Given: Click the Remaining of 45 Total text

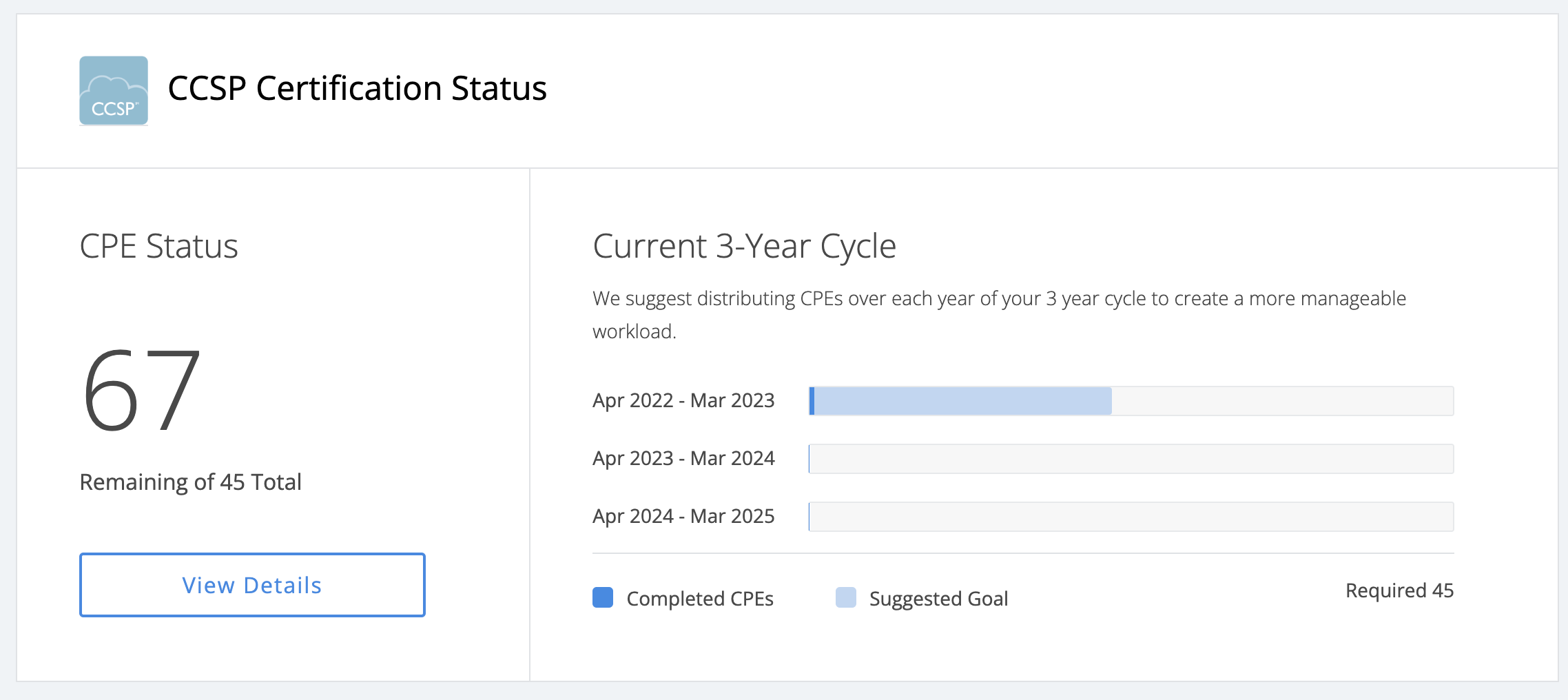Looking at the screenshot, I should point(190,482).
